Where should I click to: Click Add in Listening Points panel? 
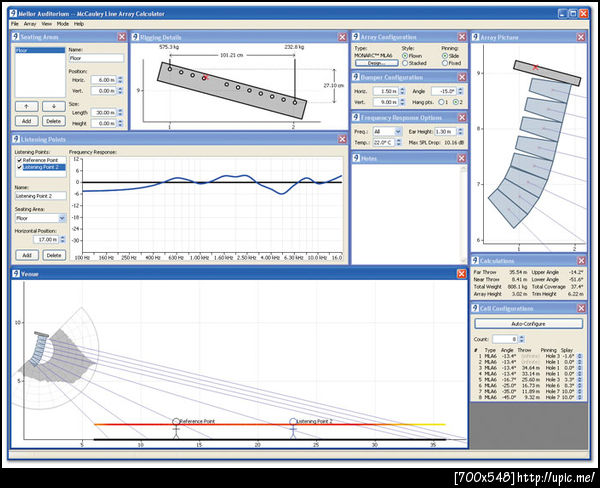pos(27,255)
